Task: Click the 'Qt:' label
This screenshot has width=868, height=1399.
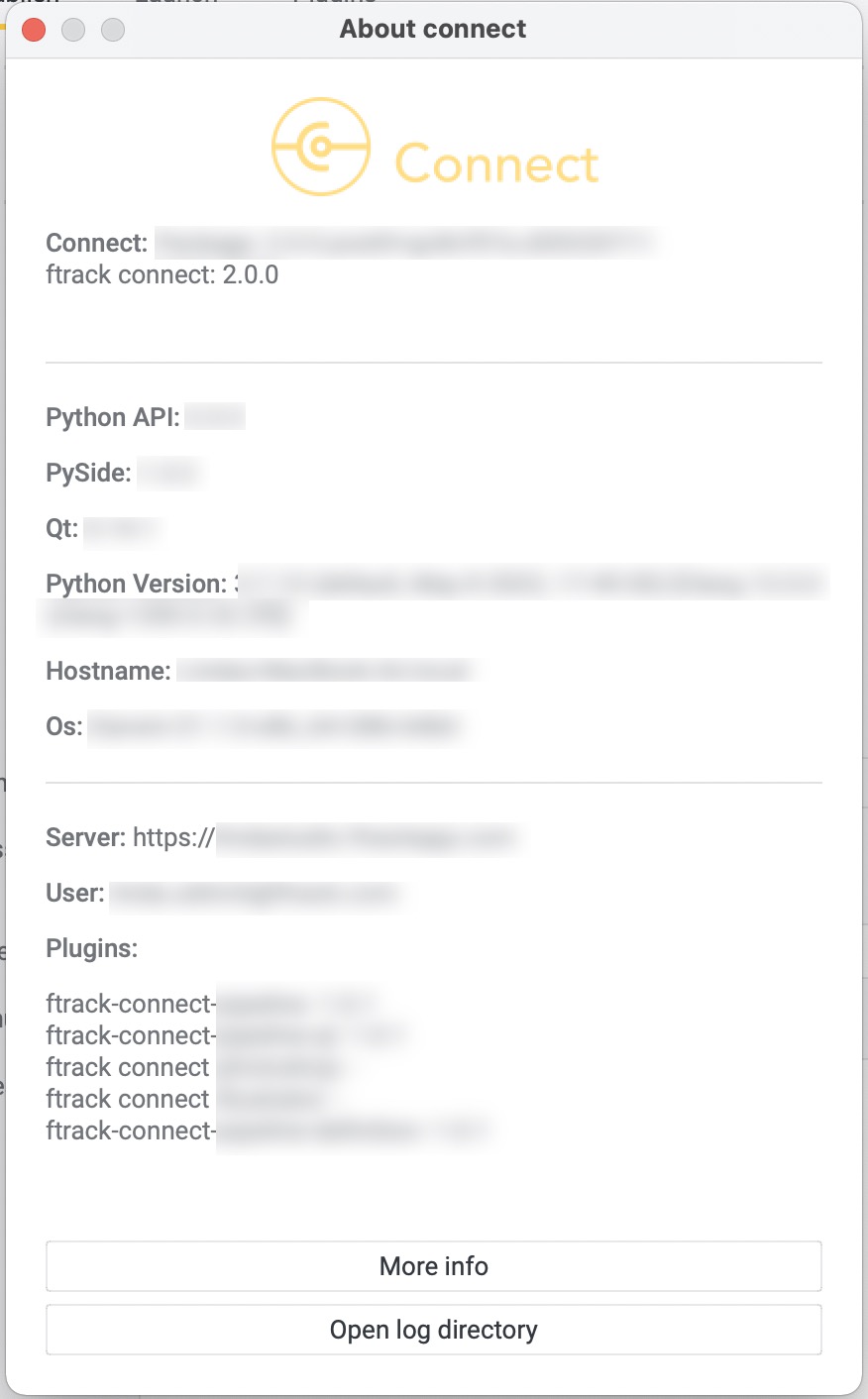Action: 62,528
